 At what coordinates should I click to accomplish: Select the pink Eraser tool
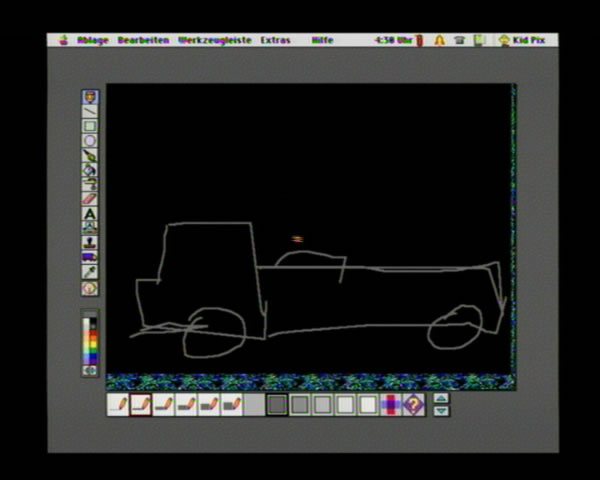click(90, 199)
